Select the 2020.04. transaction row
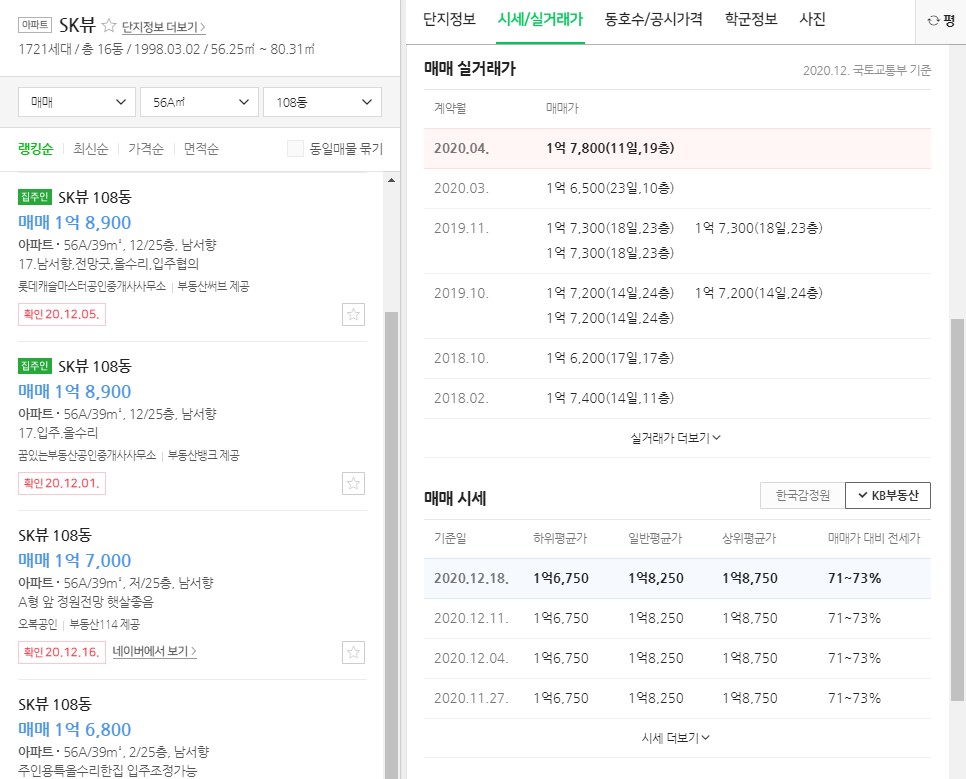 point(677,149)
